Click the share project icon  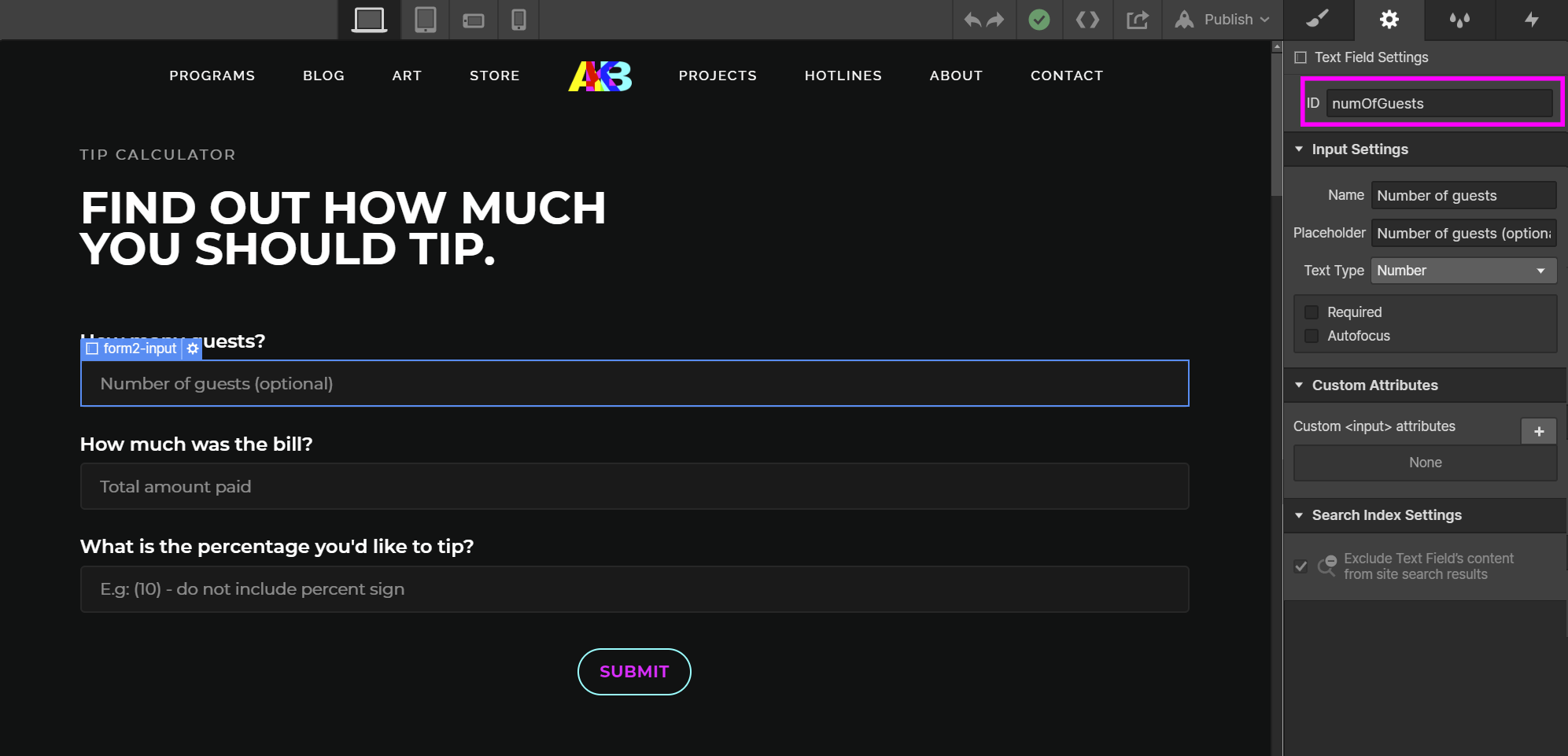click(1138, 20)
